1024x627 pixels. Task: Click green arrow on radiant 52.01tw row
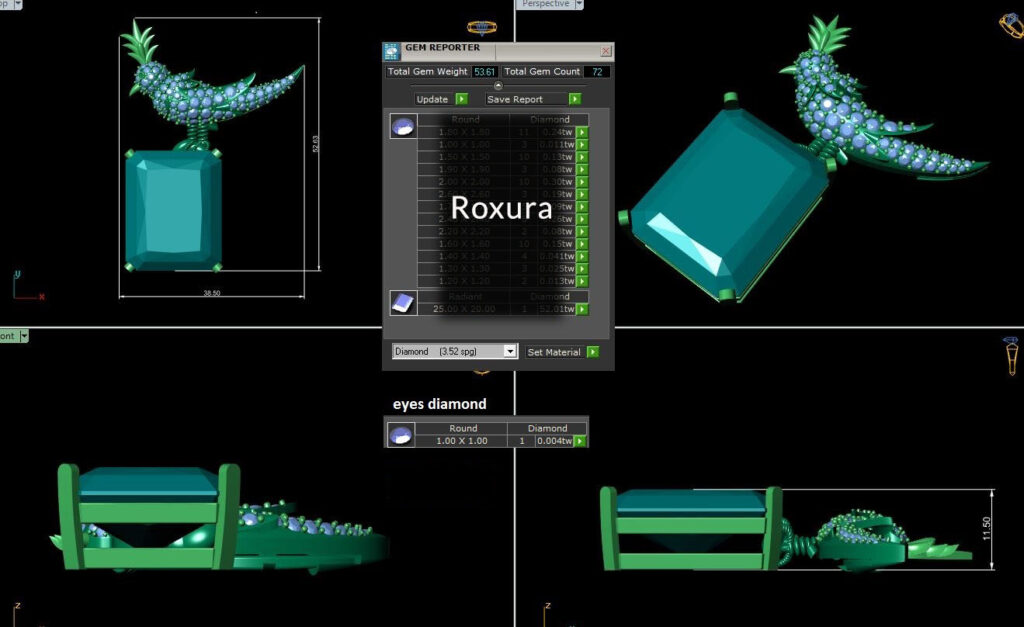click(x=582, y=309)
